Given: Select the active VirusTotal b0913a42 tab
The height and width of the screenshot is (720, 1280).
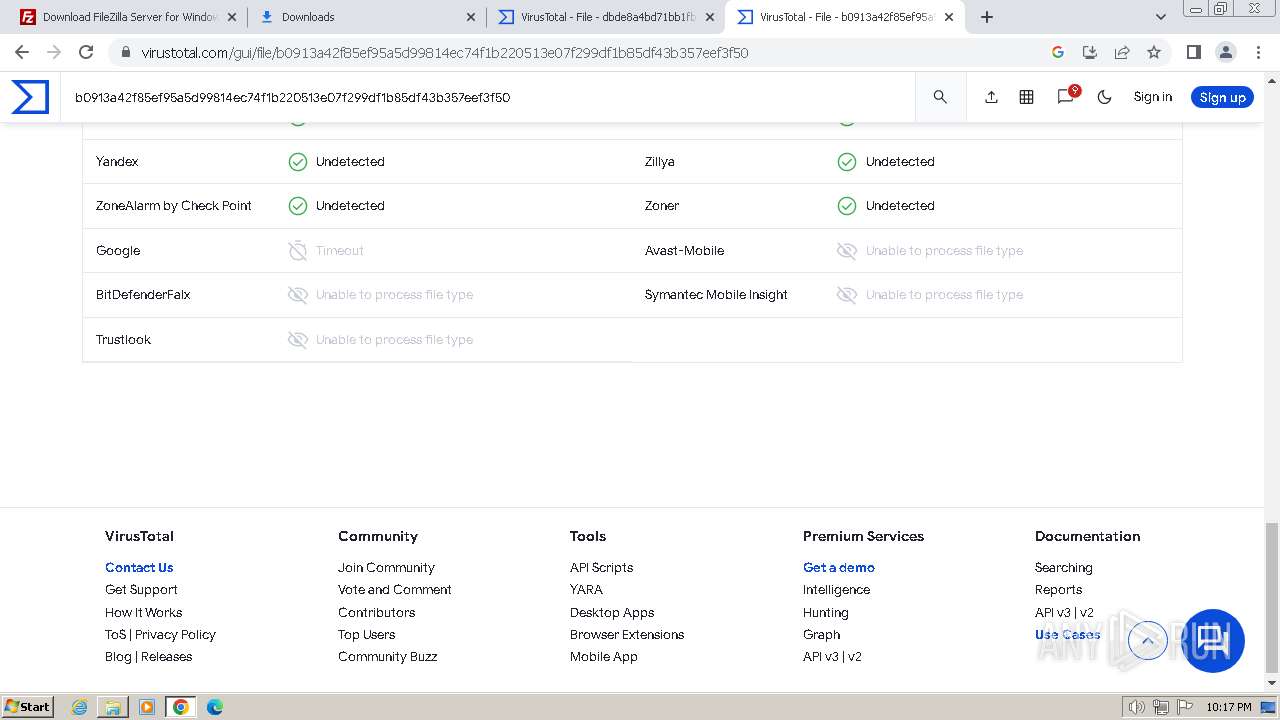Looking at the screenshot, I should click(845, 17).
